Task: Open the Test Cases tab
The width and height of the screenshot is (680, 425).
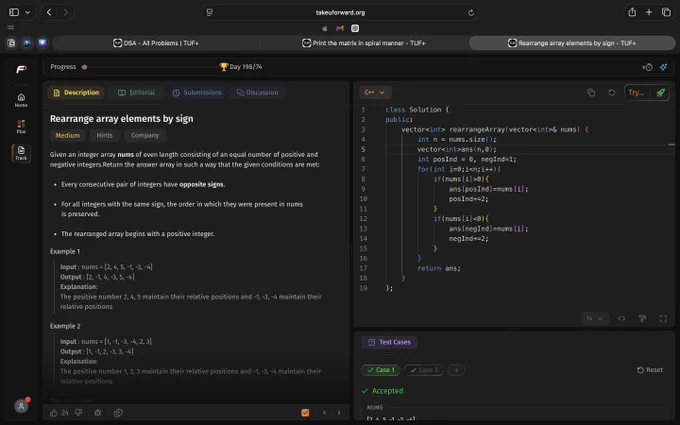Action: coord(389,342)
